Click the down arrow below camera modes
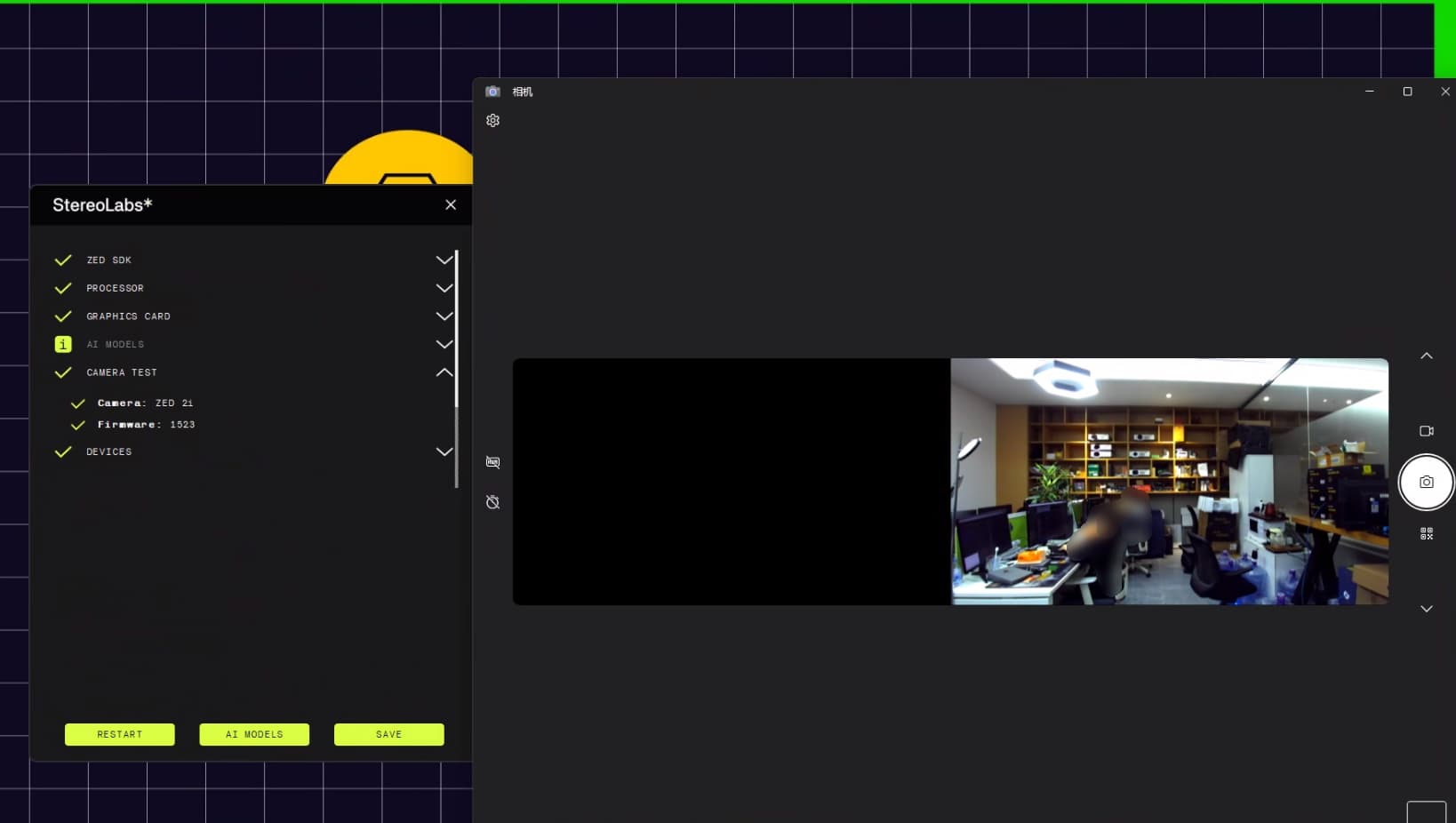Viewport: 1456px width, 823px height. [x=1426, y=609]
